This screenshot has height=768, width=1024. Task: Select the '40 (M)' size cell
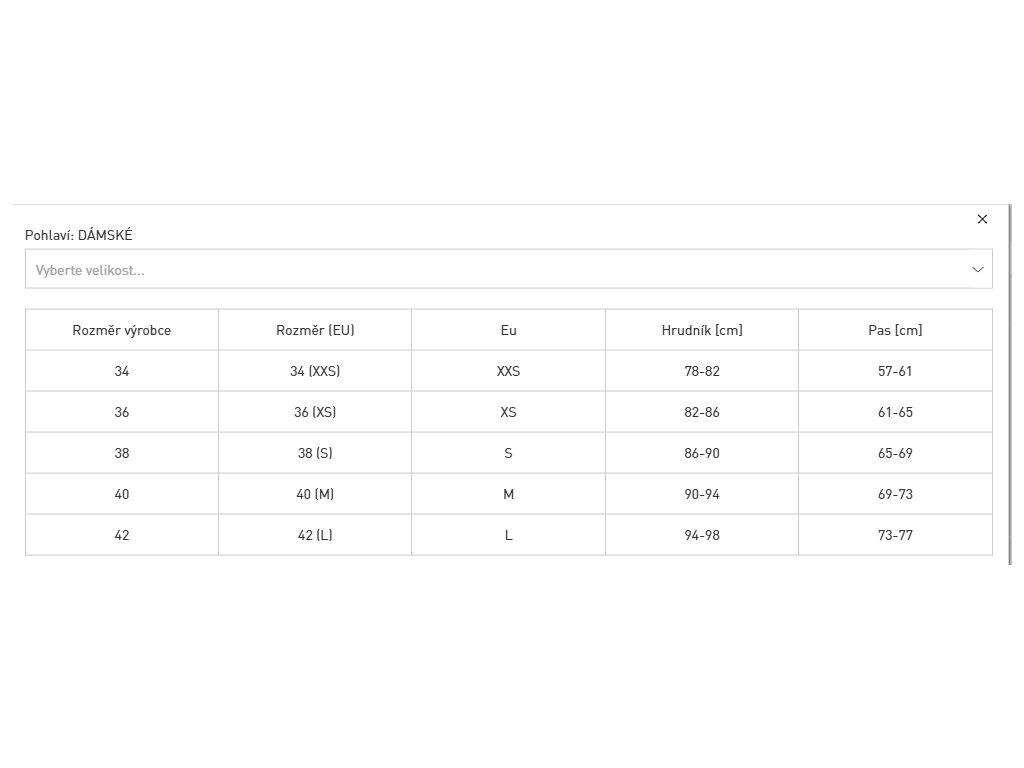click(x=315, y=494)
